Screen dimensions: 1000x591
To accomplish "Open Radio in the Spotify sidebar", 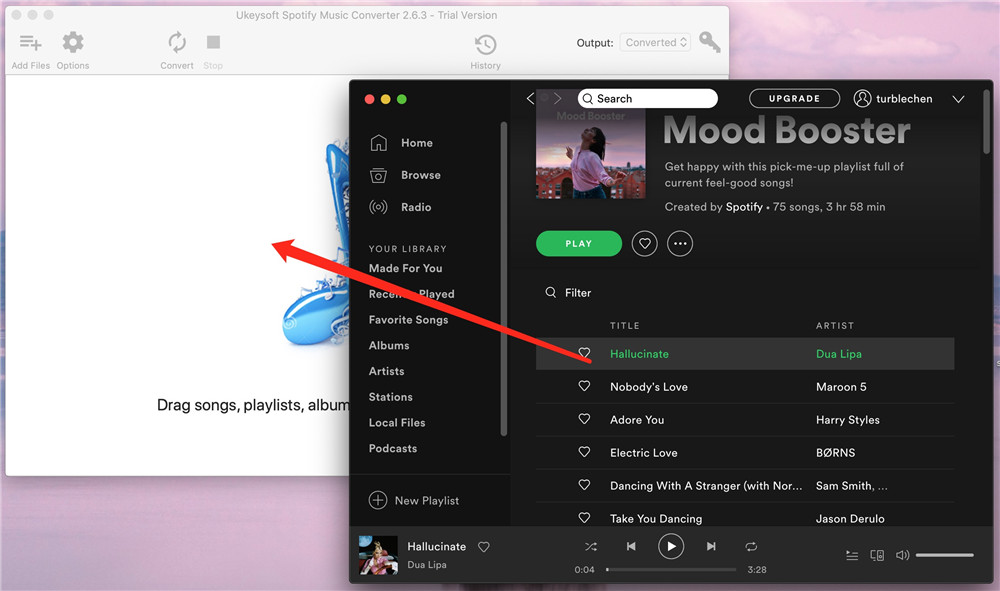I will (x=401, y=207).
